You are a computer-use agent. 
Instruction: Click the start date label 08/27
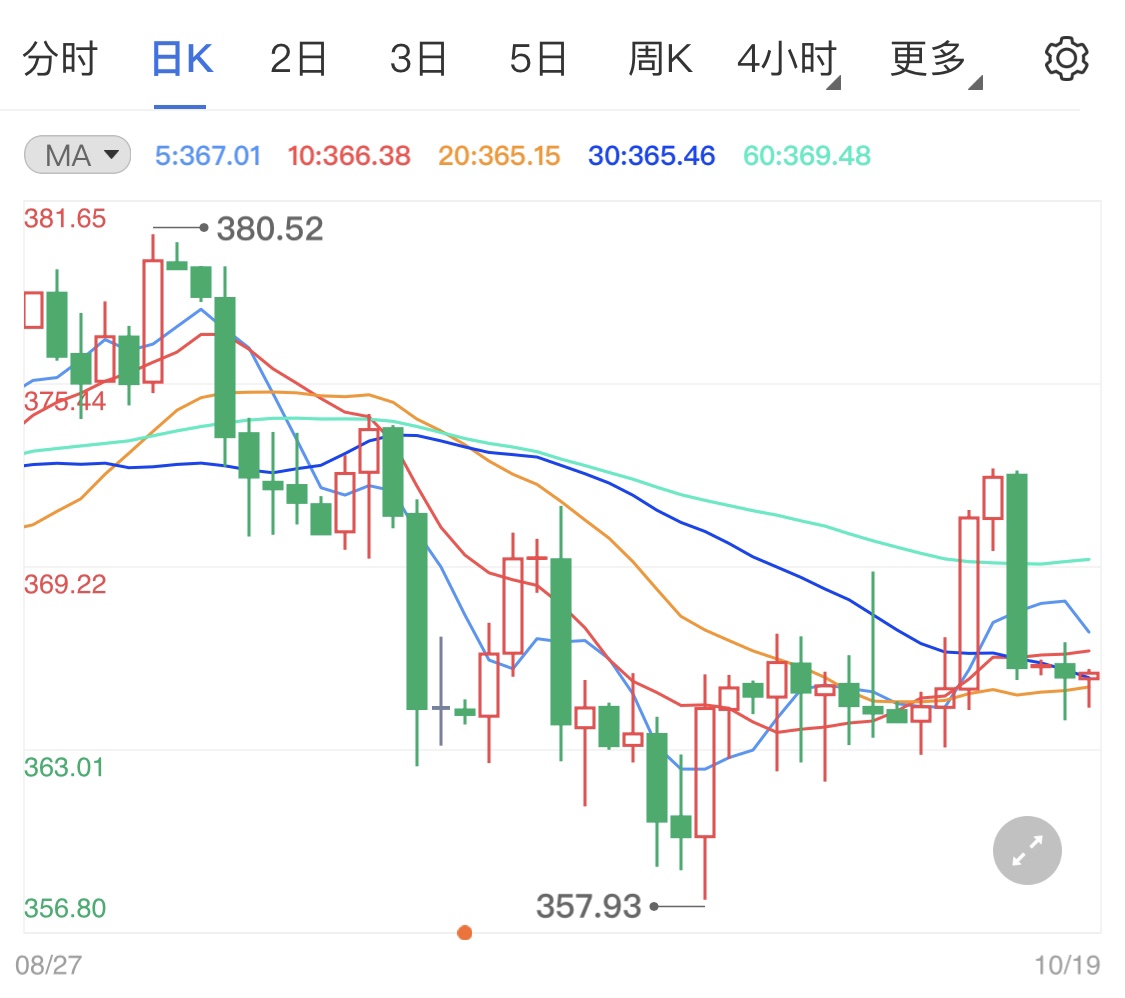pos(48,966)
